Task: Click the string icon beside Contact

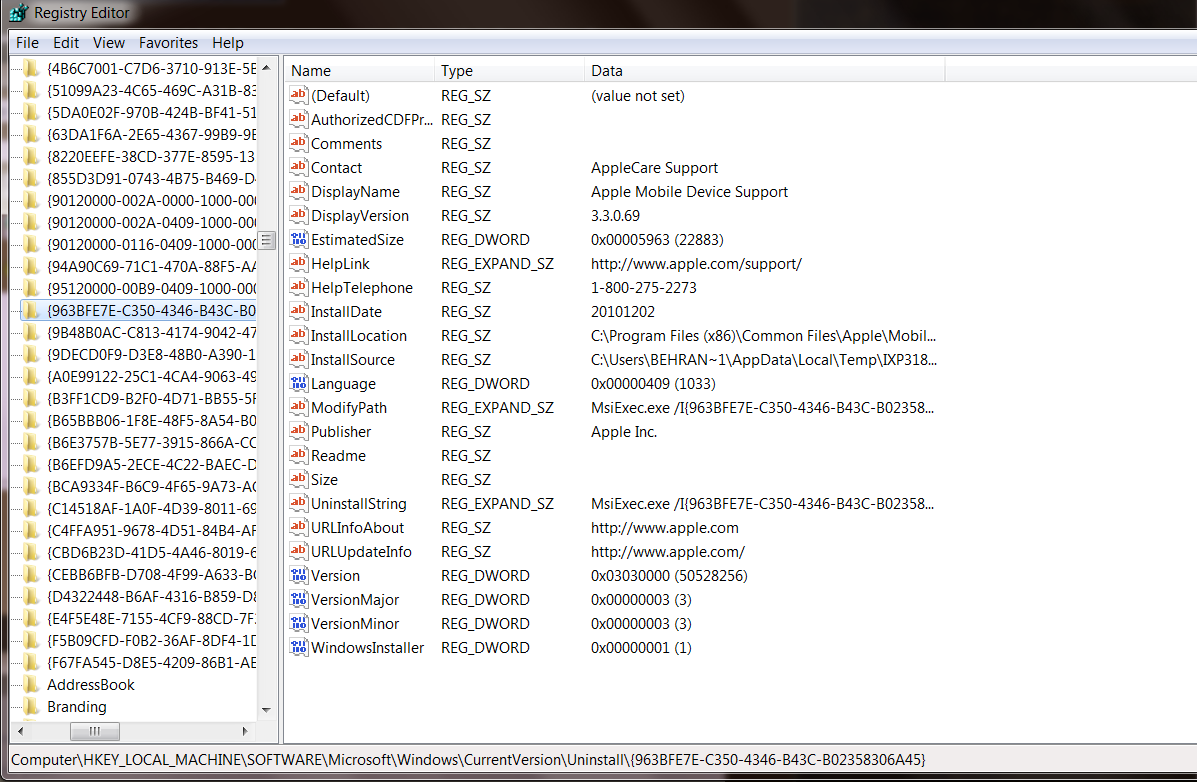Action: click(x=298, y=167)
